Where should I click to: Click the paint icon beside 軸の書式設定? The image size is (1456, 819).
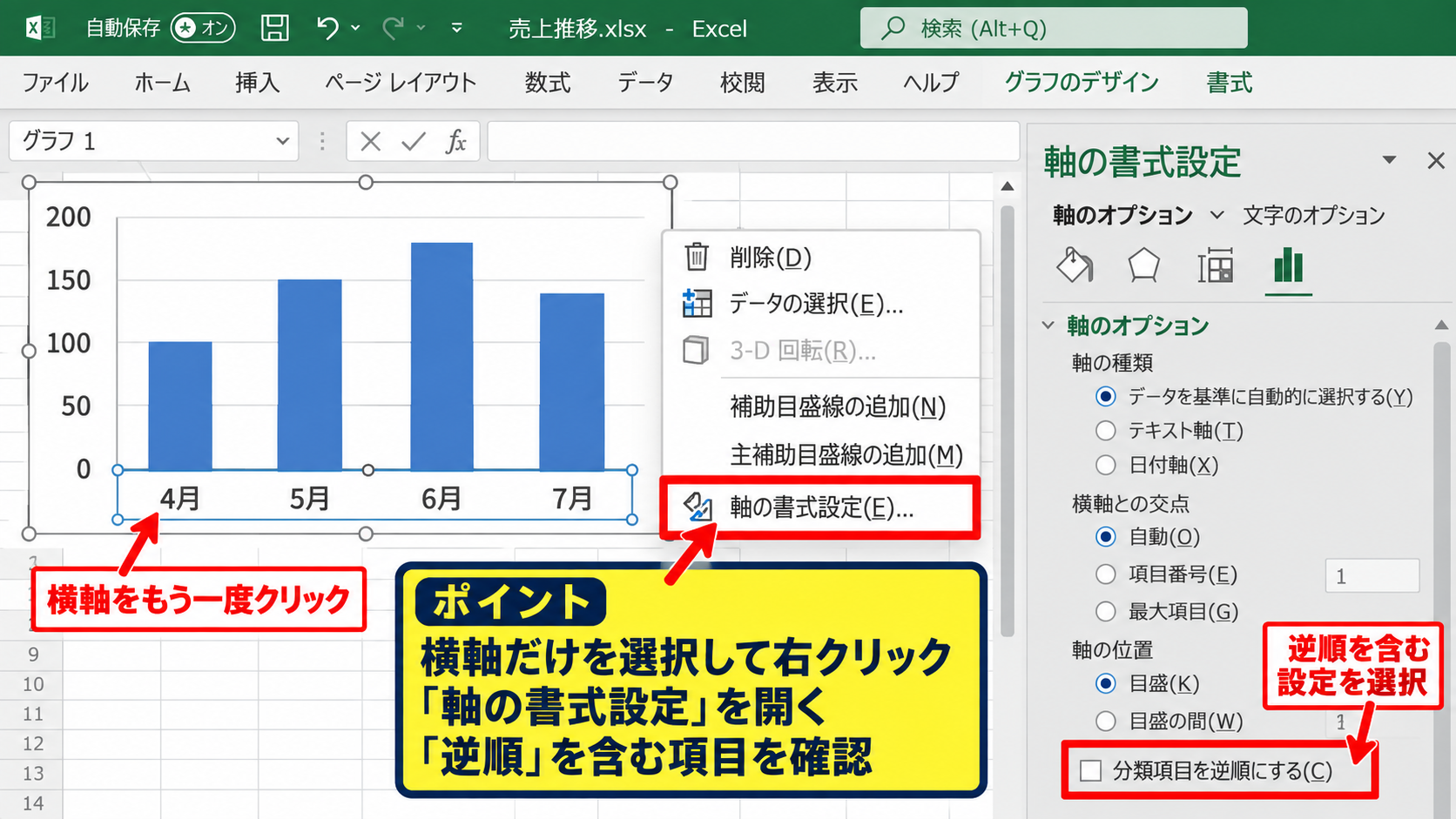tap(698, 507)
